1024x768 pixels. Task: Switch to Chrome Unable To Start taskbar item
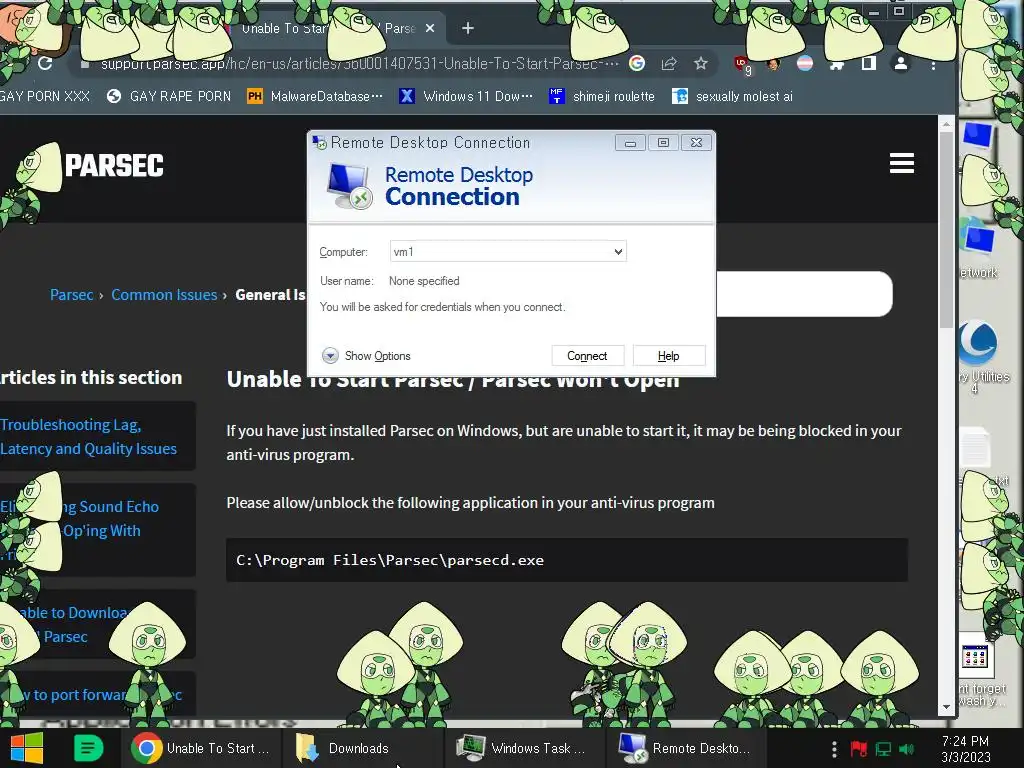[200, 748]
